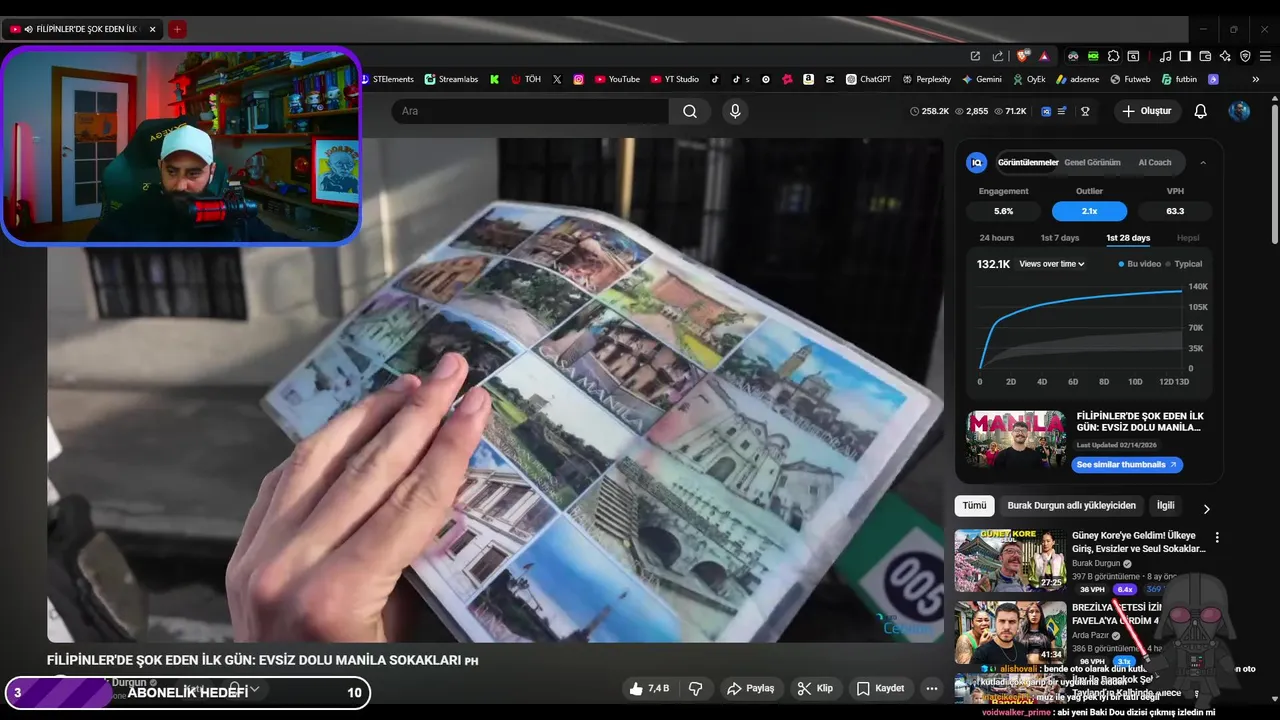
Task: Open the STElements bookmark
Action: click(x=390, y=79)
